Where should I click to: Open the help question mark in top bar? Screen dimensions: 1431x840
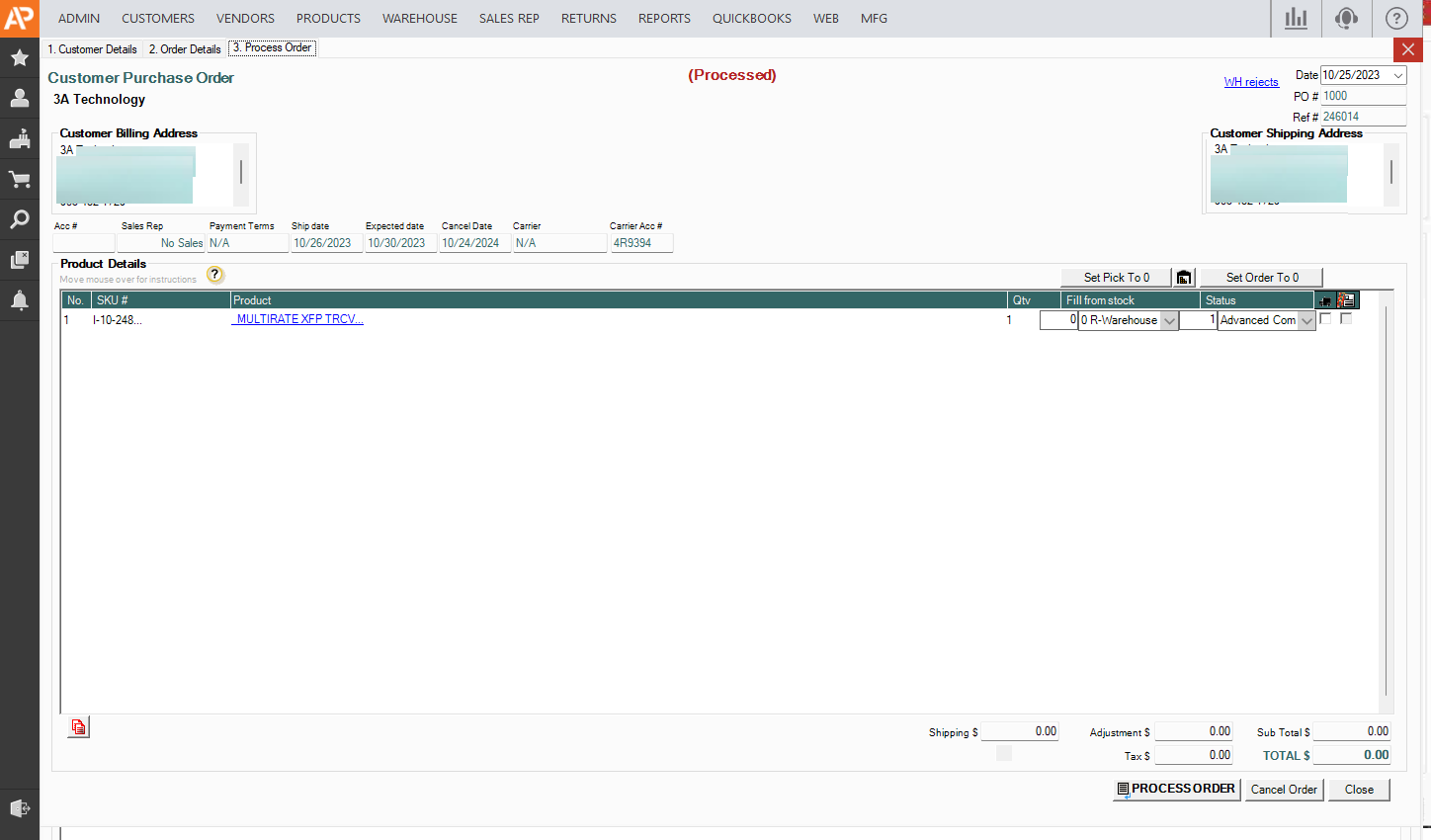pyautogui.click(x=1395, y=19)
